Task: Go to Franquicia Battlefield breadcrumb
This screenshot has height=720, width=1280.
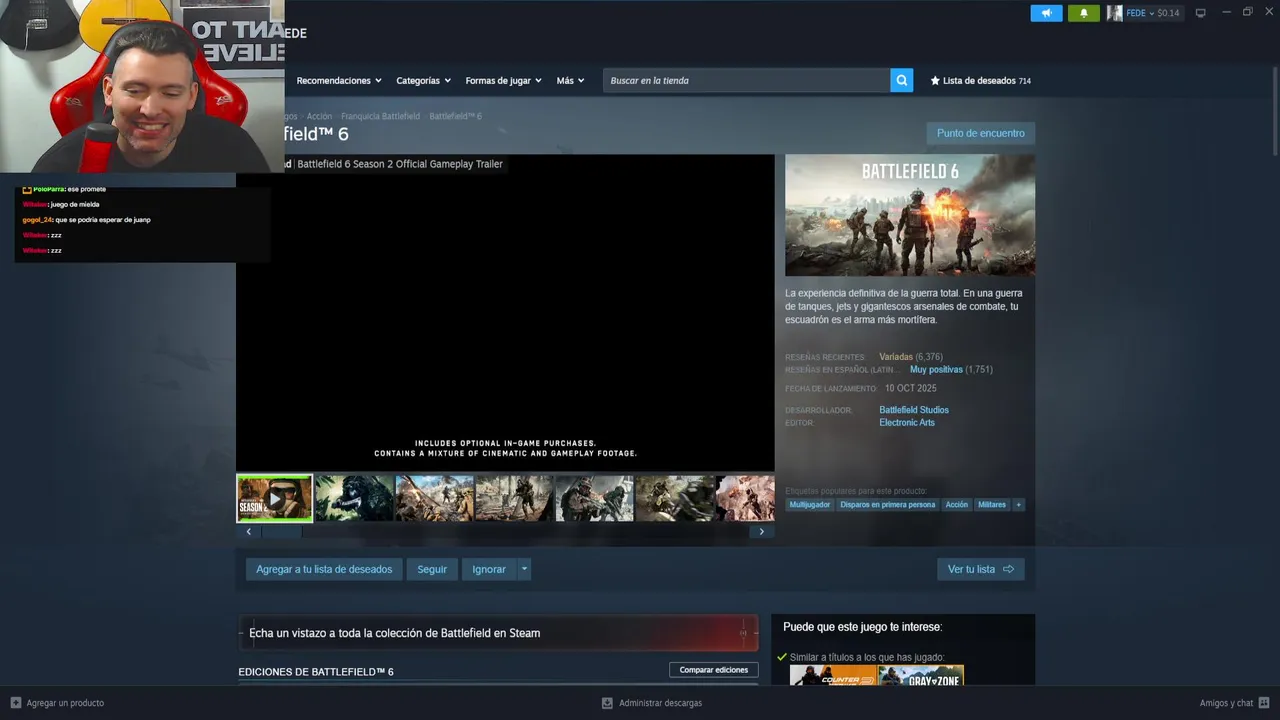Action: 380,117
